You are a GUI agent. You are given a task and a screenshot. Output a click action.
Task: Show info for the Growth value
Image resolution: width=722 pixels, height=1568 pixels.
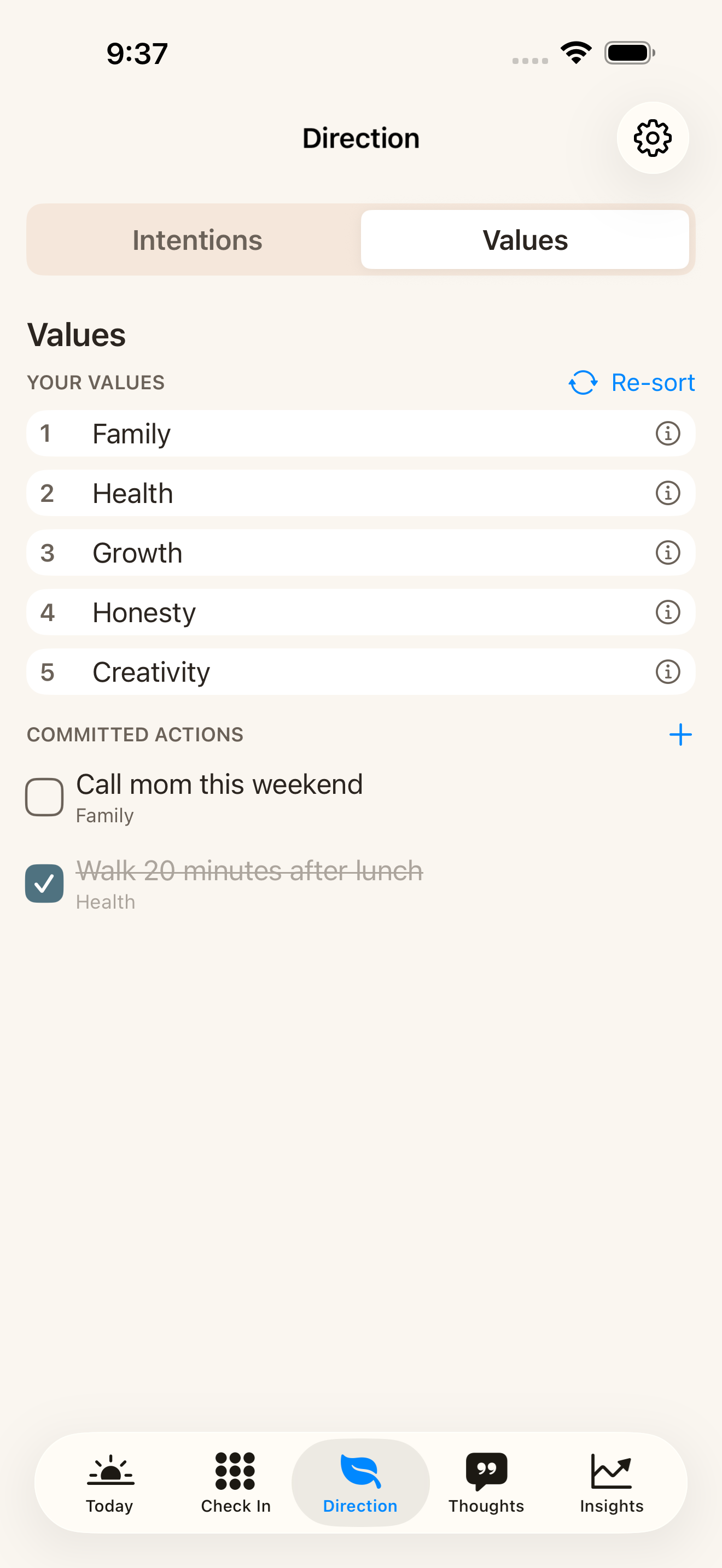667,553
